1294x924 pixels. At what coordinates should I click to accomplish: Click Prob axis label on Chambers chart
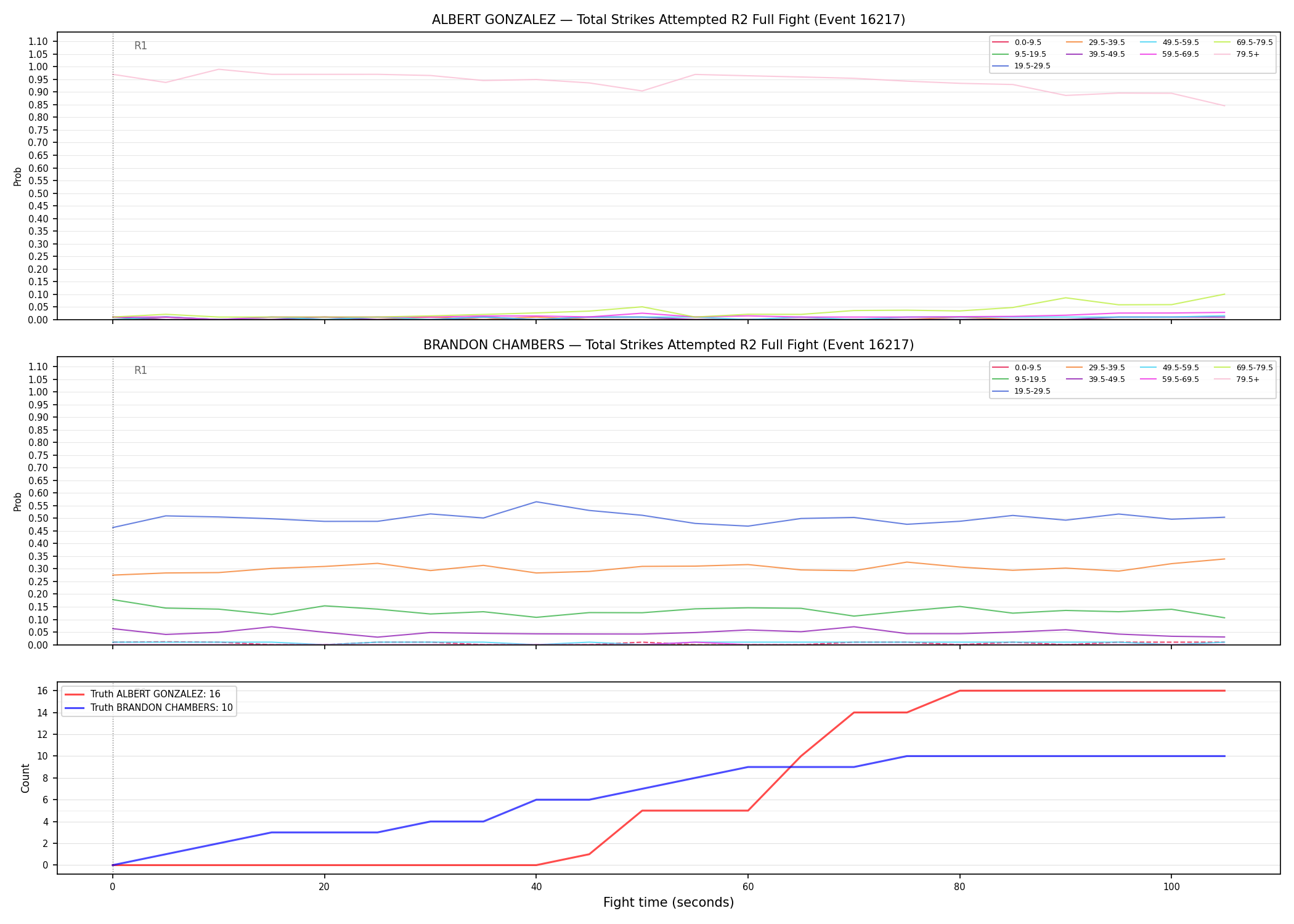pos(18,501)
